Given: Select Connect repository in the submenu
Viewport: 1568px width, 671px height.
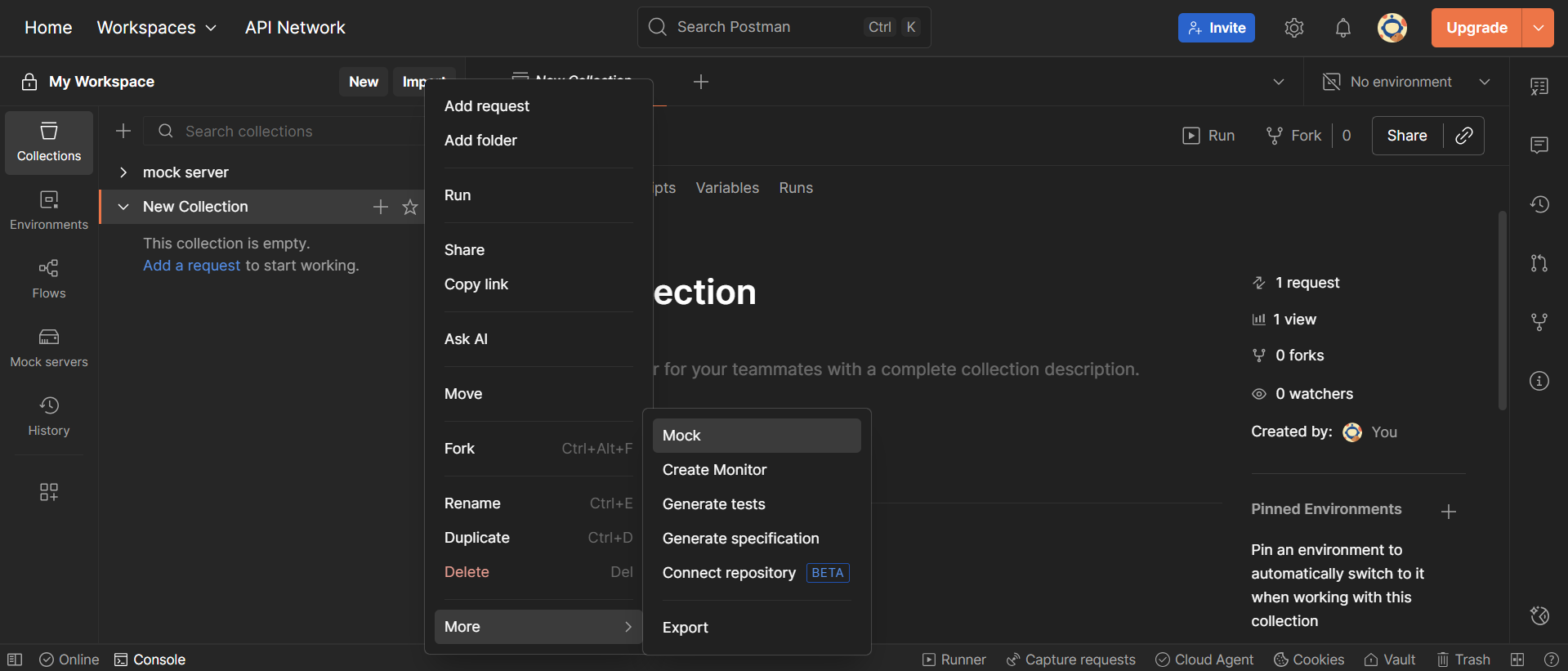Looking at the screenshot, I should [757, 573].
